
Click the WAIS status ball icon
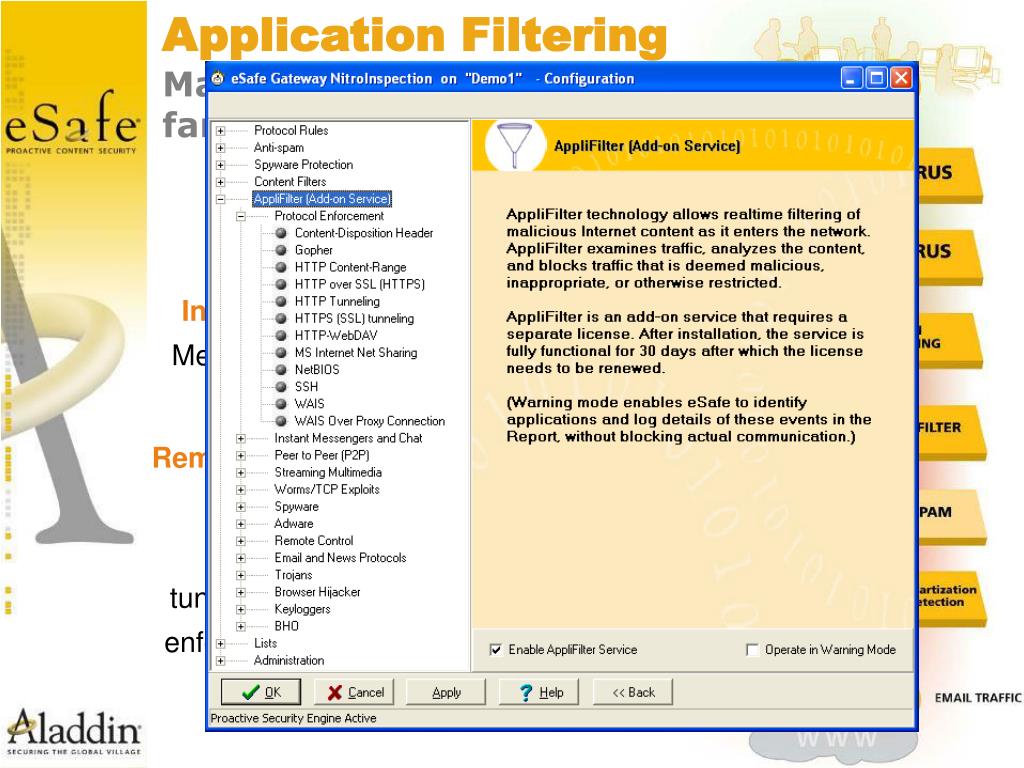[x=281, y=404]
